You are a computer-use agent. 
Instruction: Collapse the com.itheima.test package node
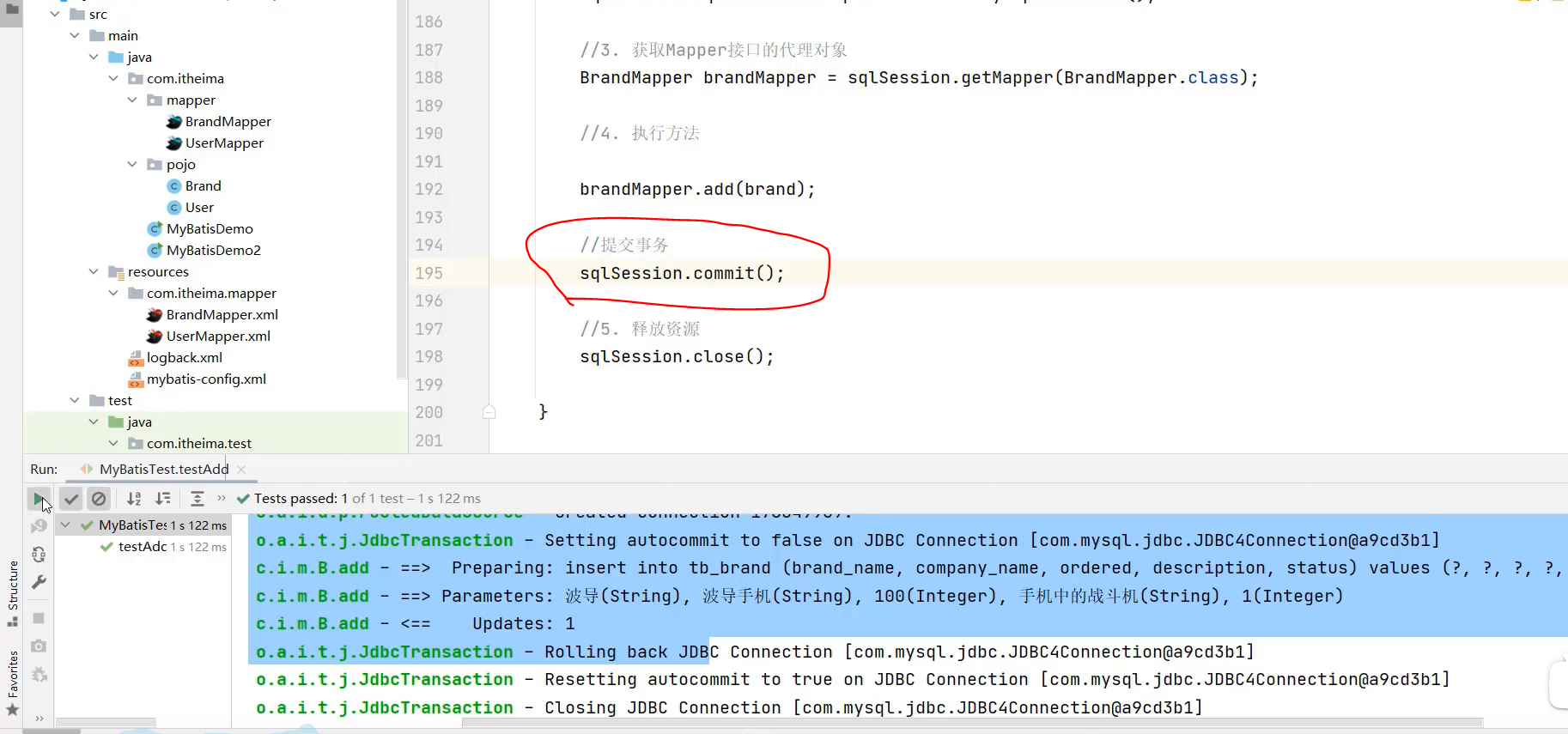(113, 443)
